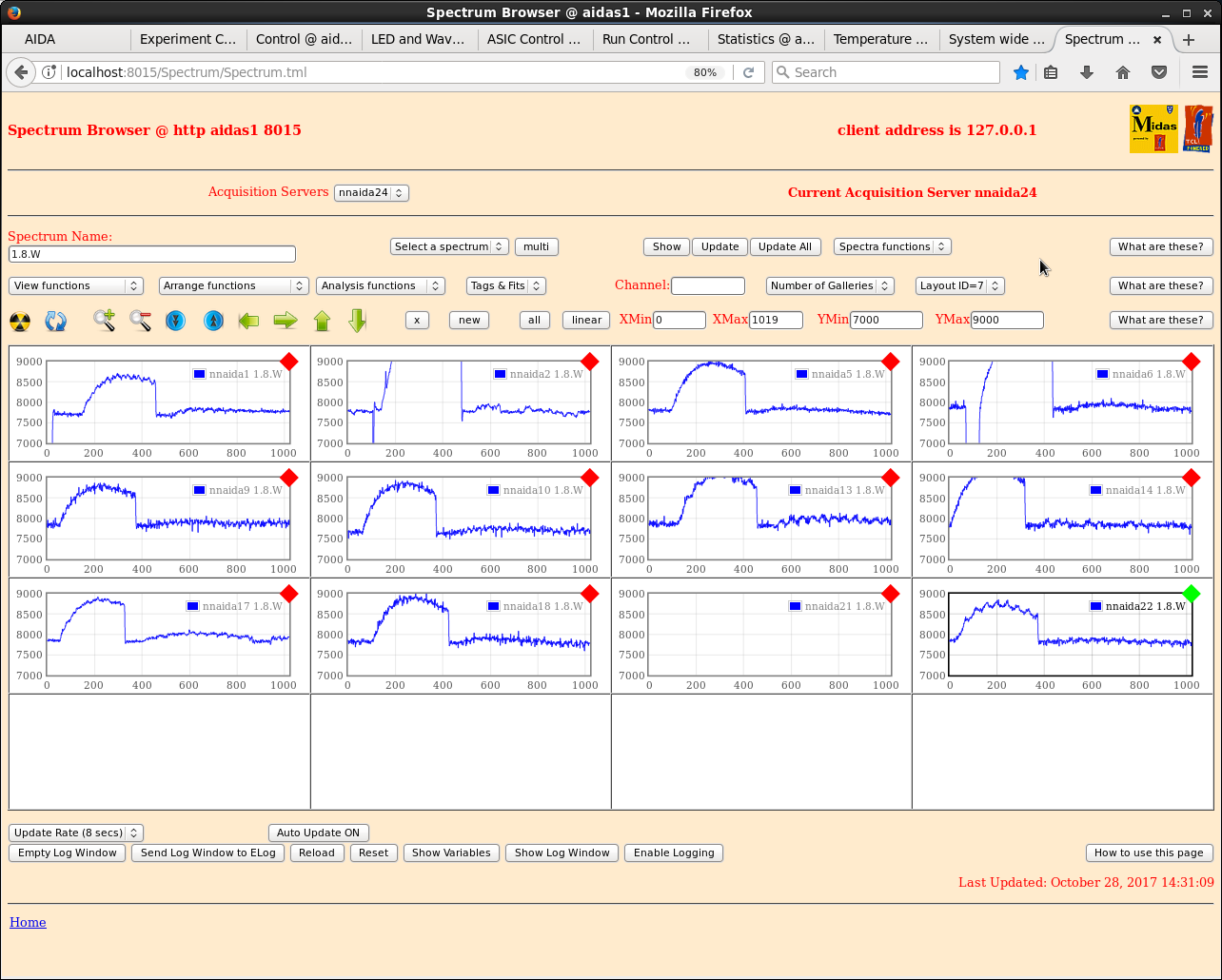Click the blue double up-arrow icon

point(213,321)
